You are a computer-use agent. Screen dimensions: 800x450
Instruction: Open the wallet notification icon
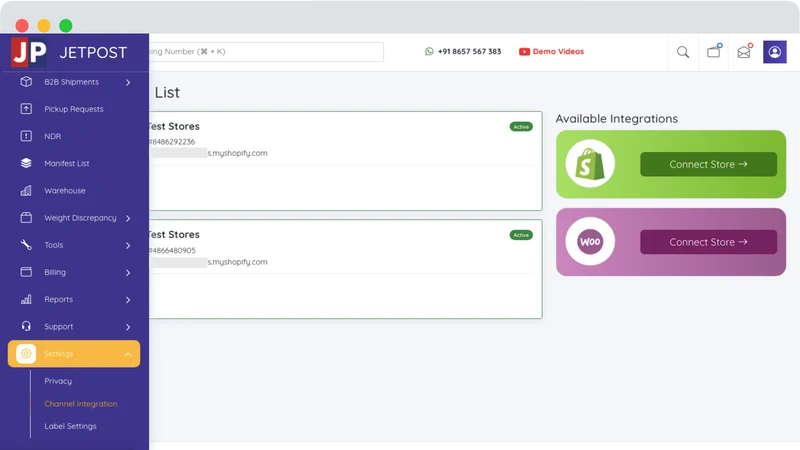714,51
